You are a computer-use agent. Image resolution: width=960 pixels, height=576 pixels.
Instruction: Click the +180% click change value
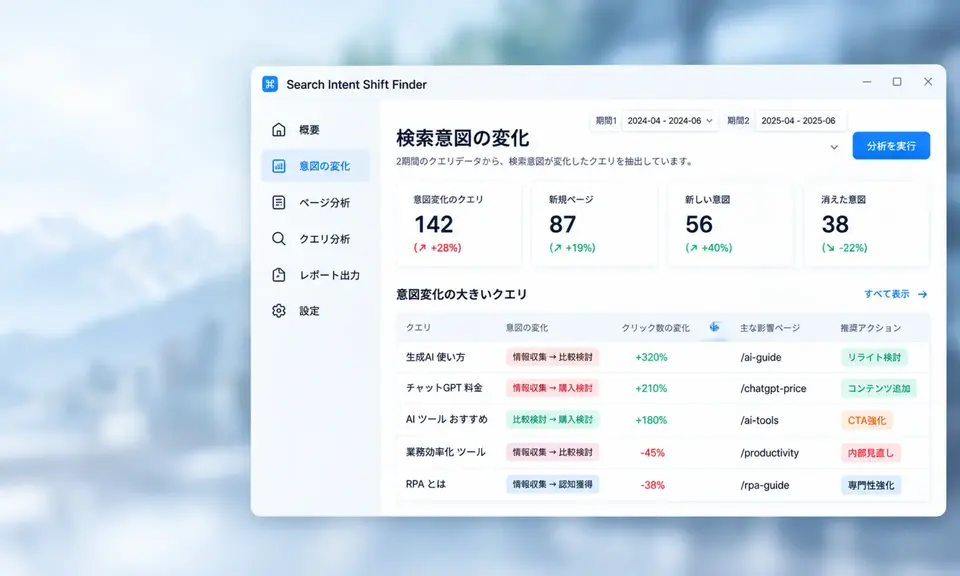coord(651,421)
